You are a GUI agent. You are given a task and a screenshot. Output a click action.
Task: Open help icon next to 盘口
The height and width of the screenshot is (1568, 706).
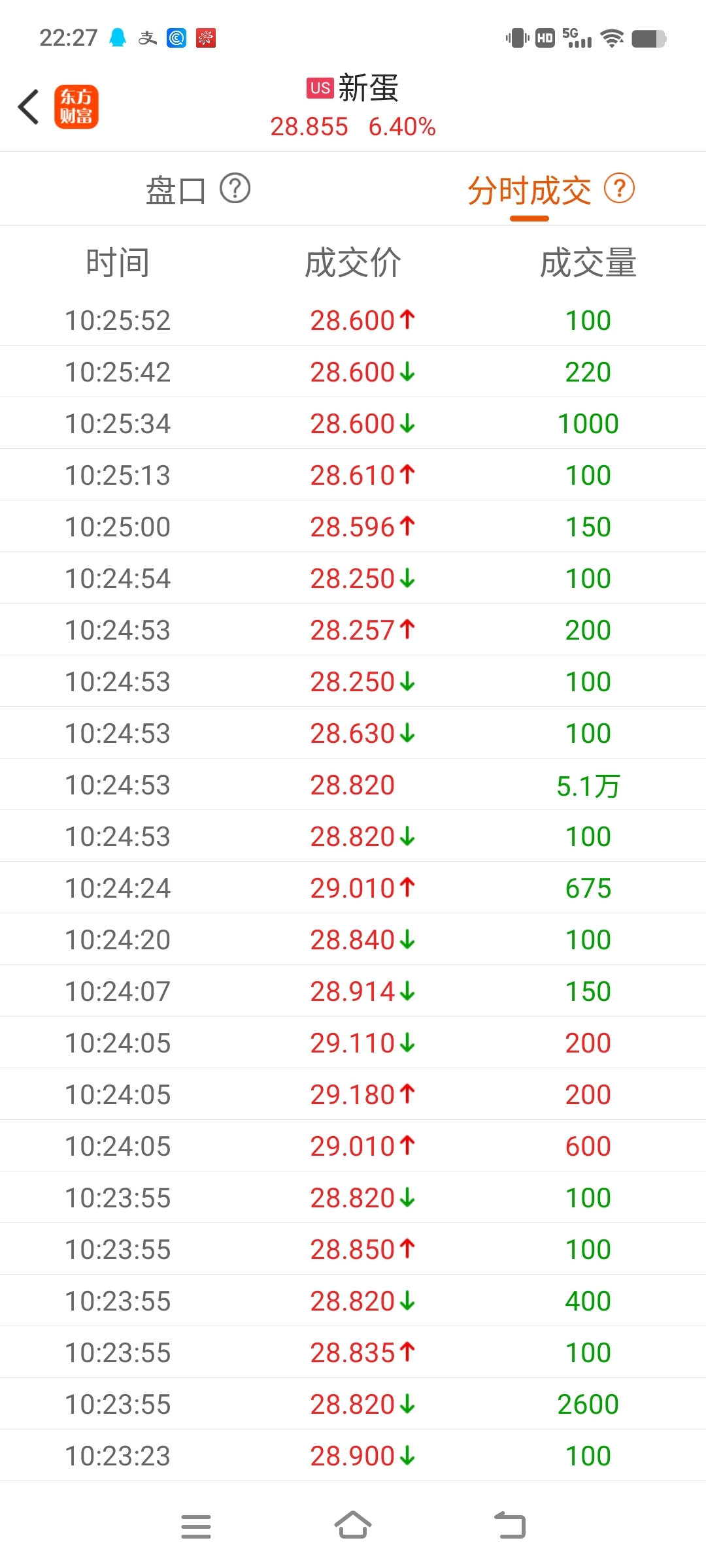(235, 189)
